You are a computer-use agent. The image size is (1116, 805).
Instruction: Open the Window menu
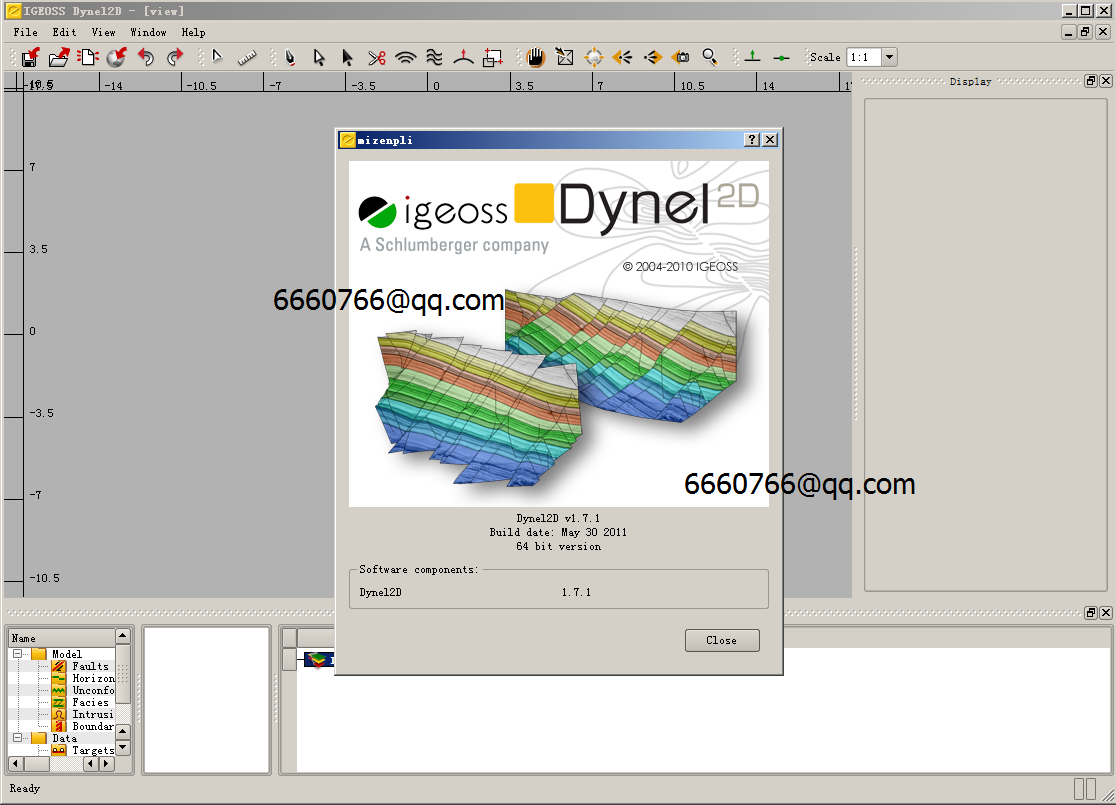(x=148, y=33)
